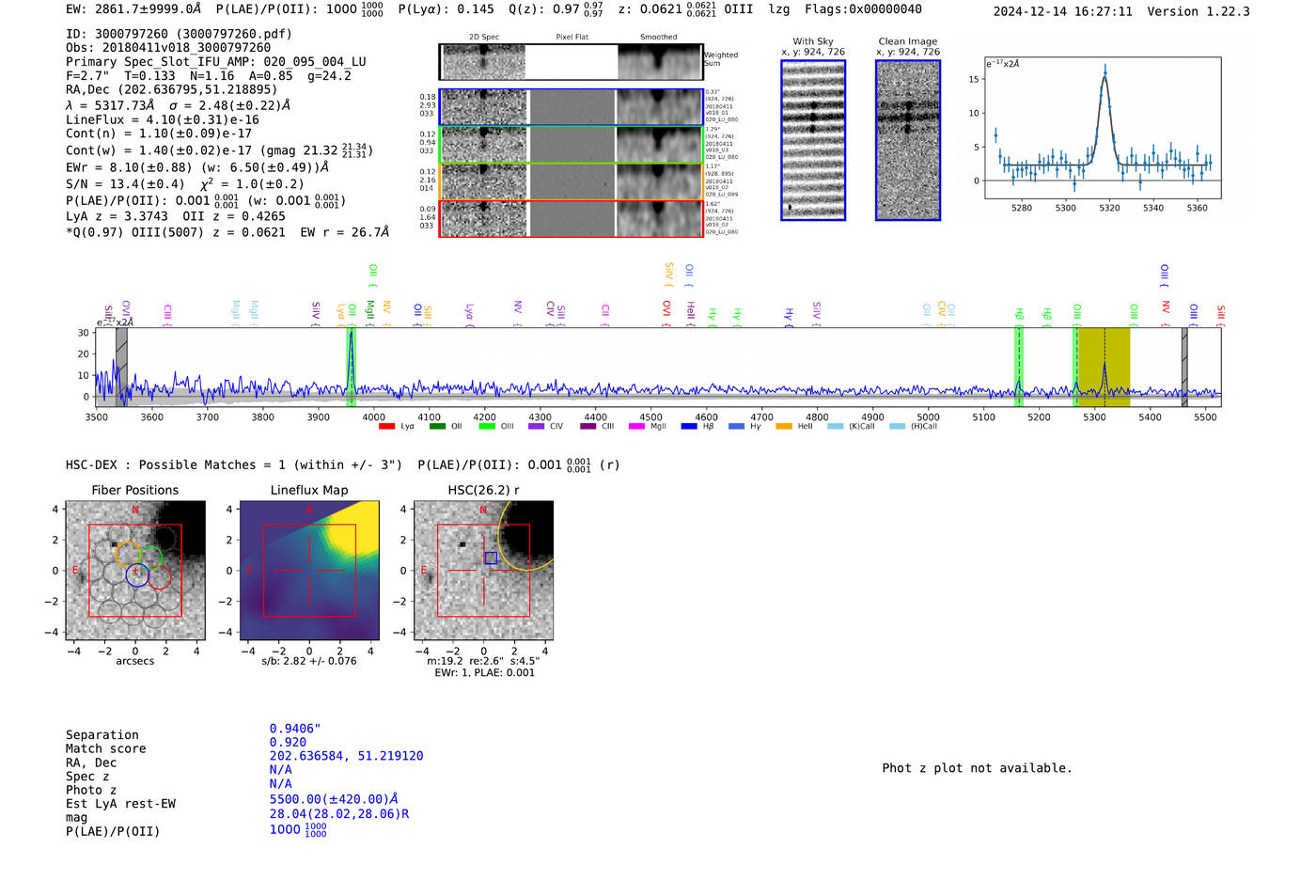The width and height of the screenshot is (1316, 896).
Task: Click the Est LyA rest-EW value 5500.00(±420.00)Å
Action: tap(334, 799)
